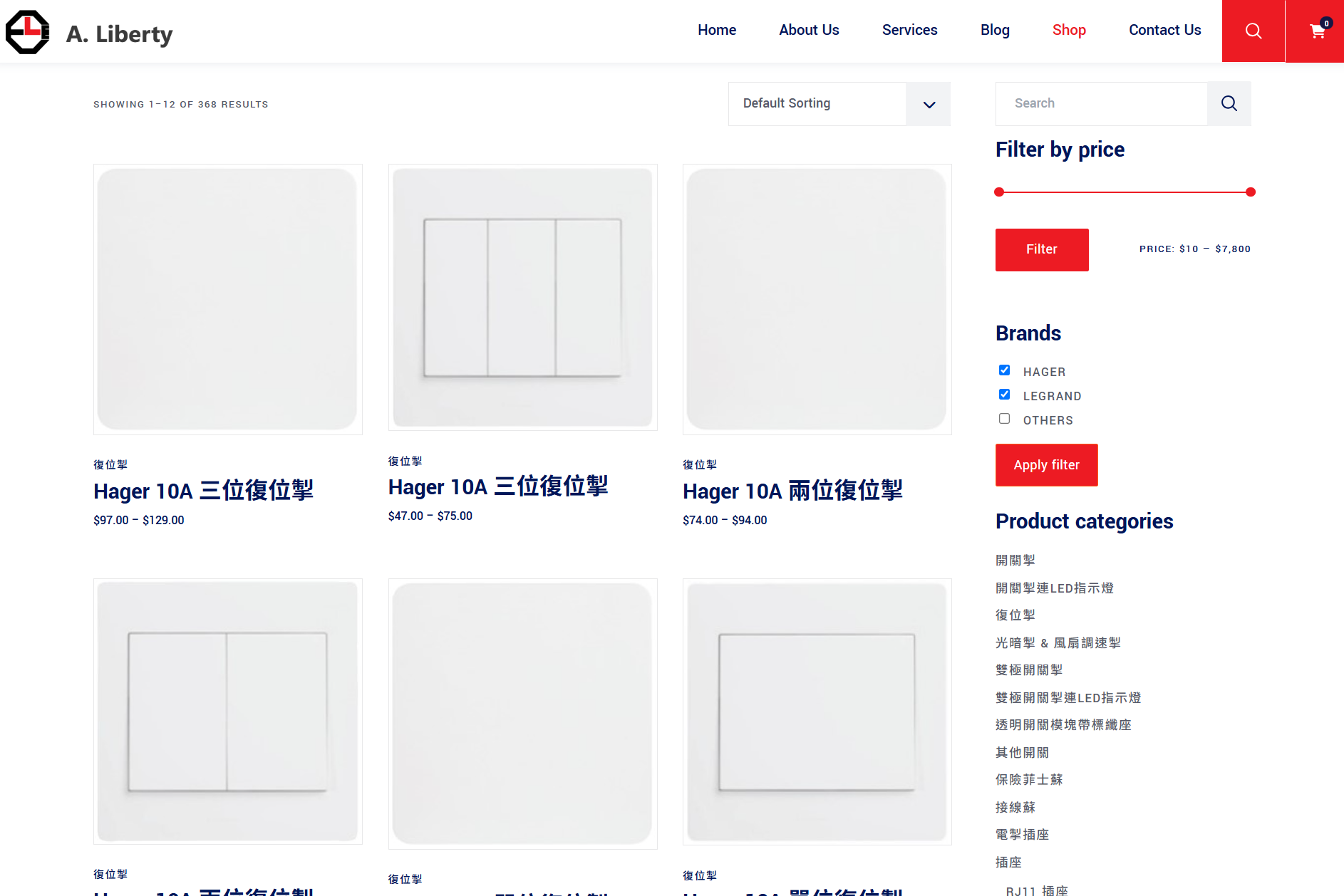Go to the Home menu item

717,30
